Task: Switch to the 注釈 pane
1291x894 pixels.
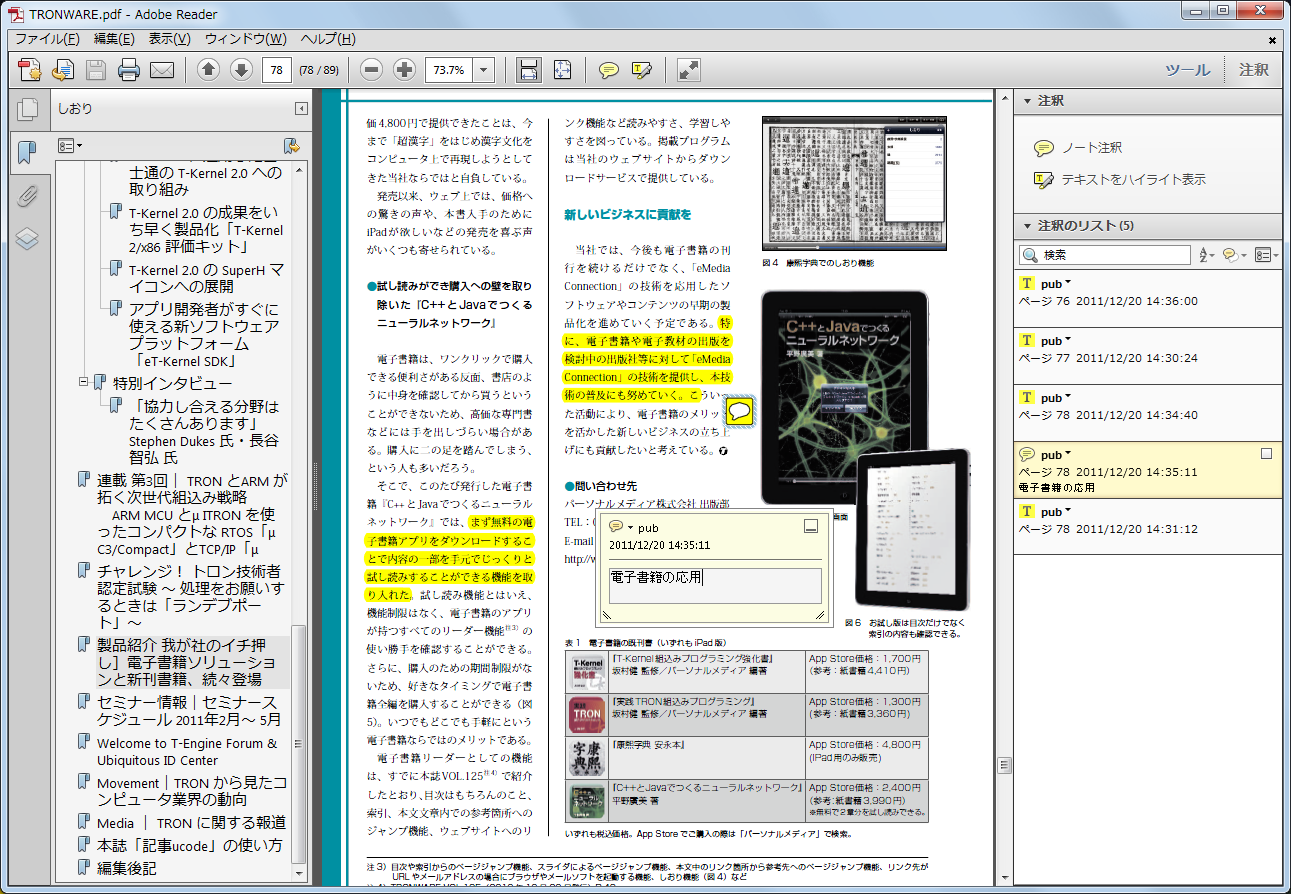Action: tap(1254, 70)
